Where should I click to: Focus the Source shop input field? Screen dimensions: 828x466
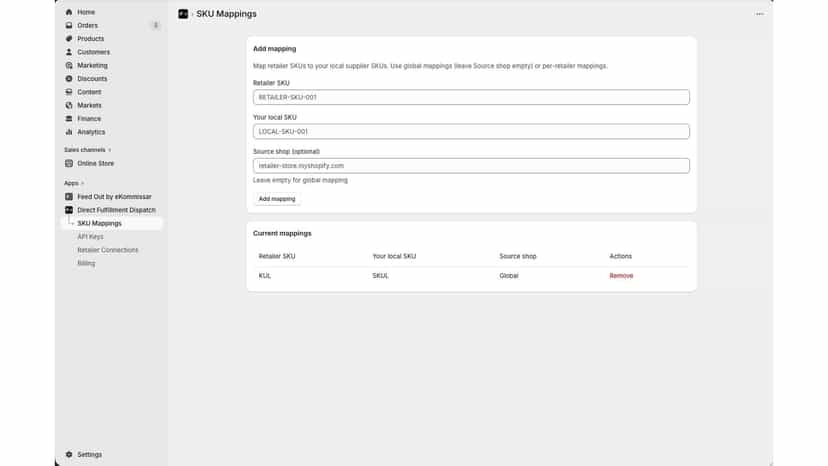(x=471, y=165)
